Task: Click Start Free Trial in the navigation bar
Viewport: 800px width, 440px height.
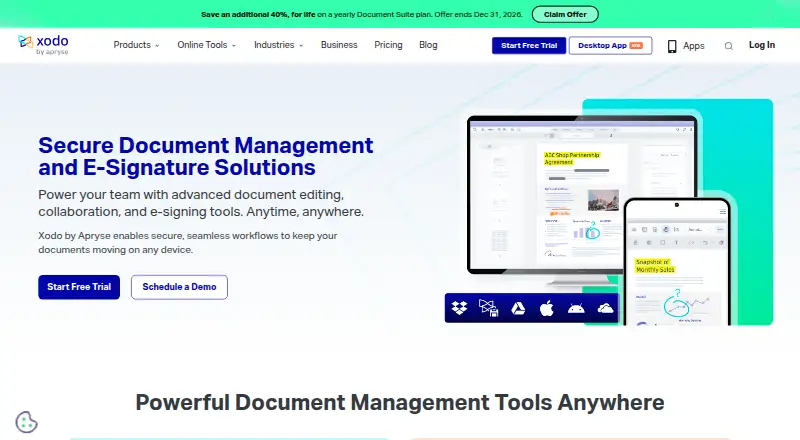Action: coord(529,45)
